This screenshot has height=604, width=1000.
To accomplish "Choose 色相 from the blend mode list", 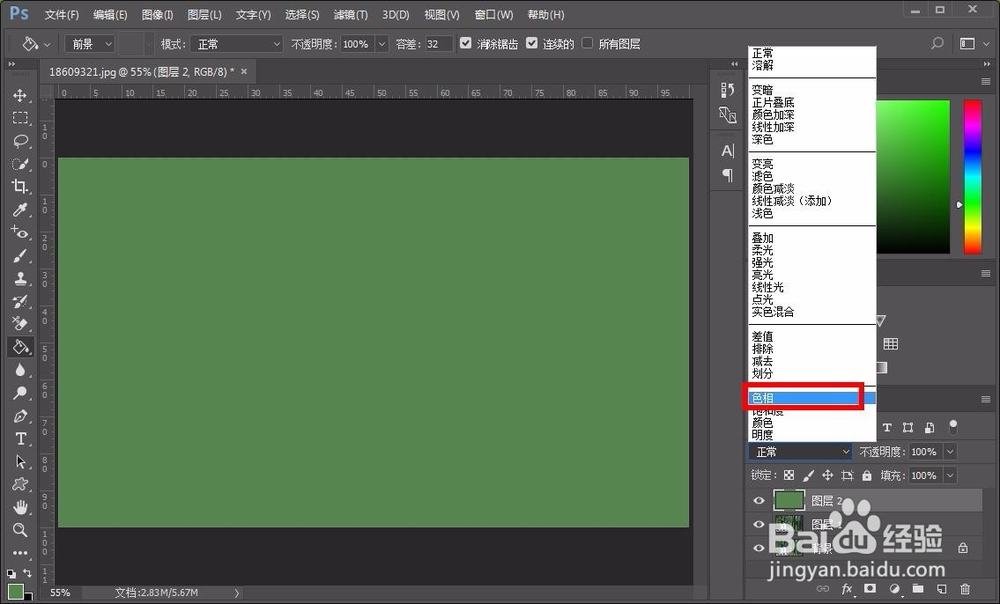I will point(812,398).
